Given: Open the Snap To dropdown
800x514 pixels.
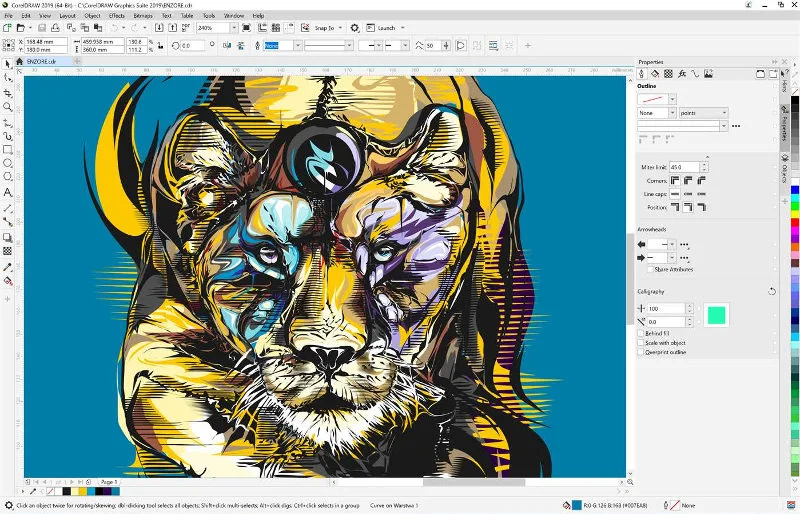Looking at the screenshot, I should tap(340, 28).
